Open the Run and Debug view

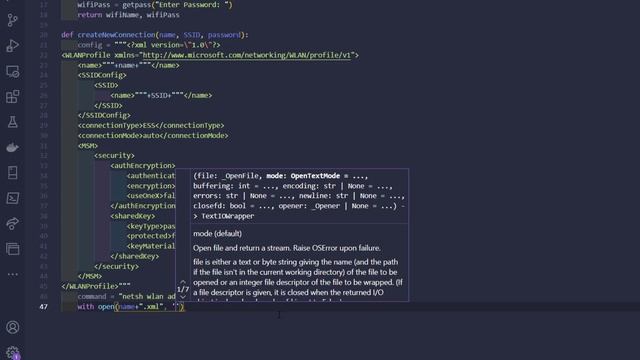(x=12, y=46)
